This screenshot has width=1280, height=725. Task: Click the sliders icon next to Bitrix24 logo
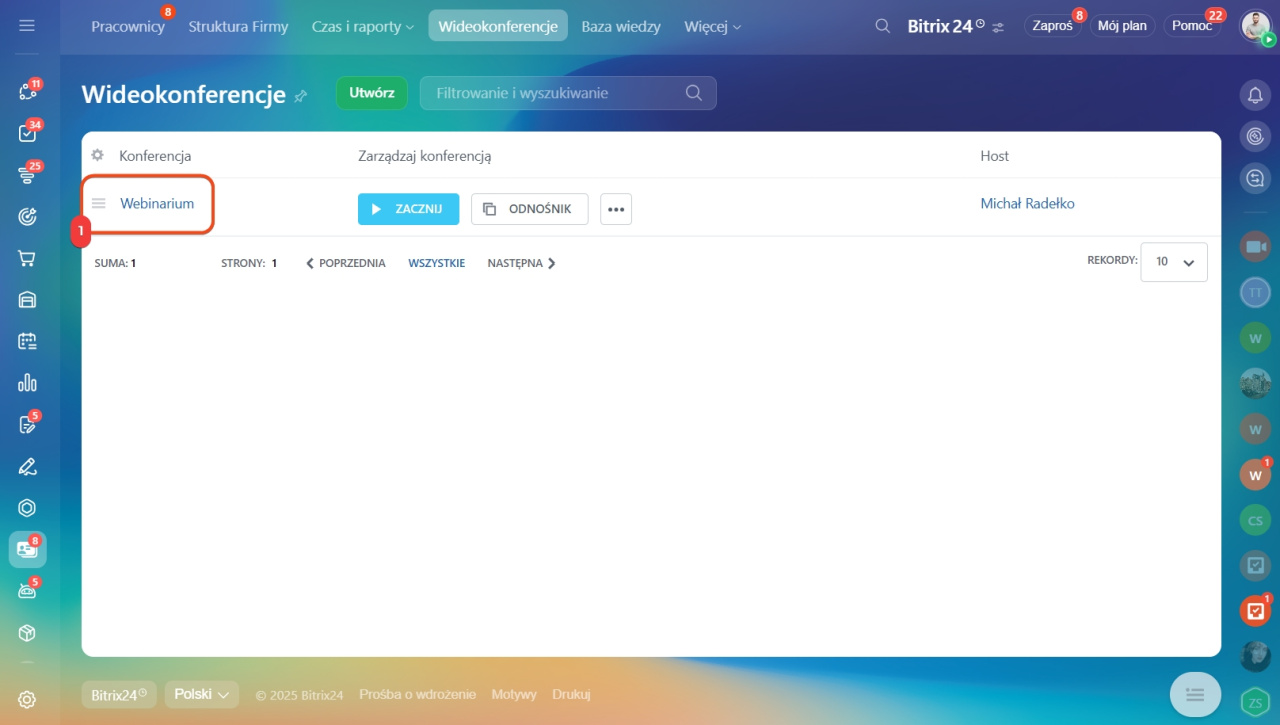(998, 27)
